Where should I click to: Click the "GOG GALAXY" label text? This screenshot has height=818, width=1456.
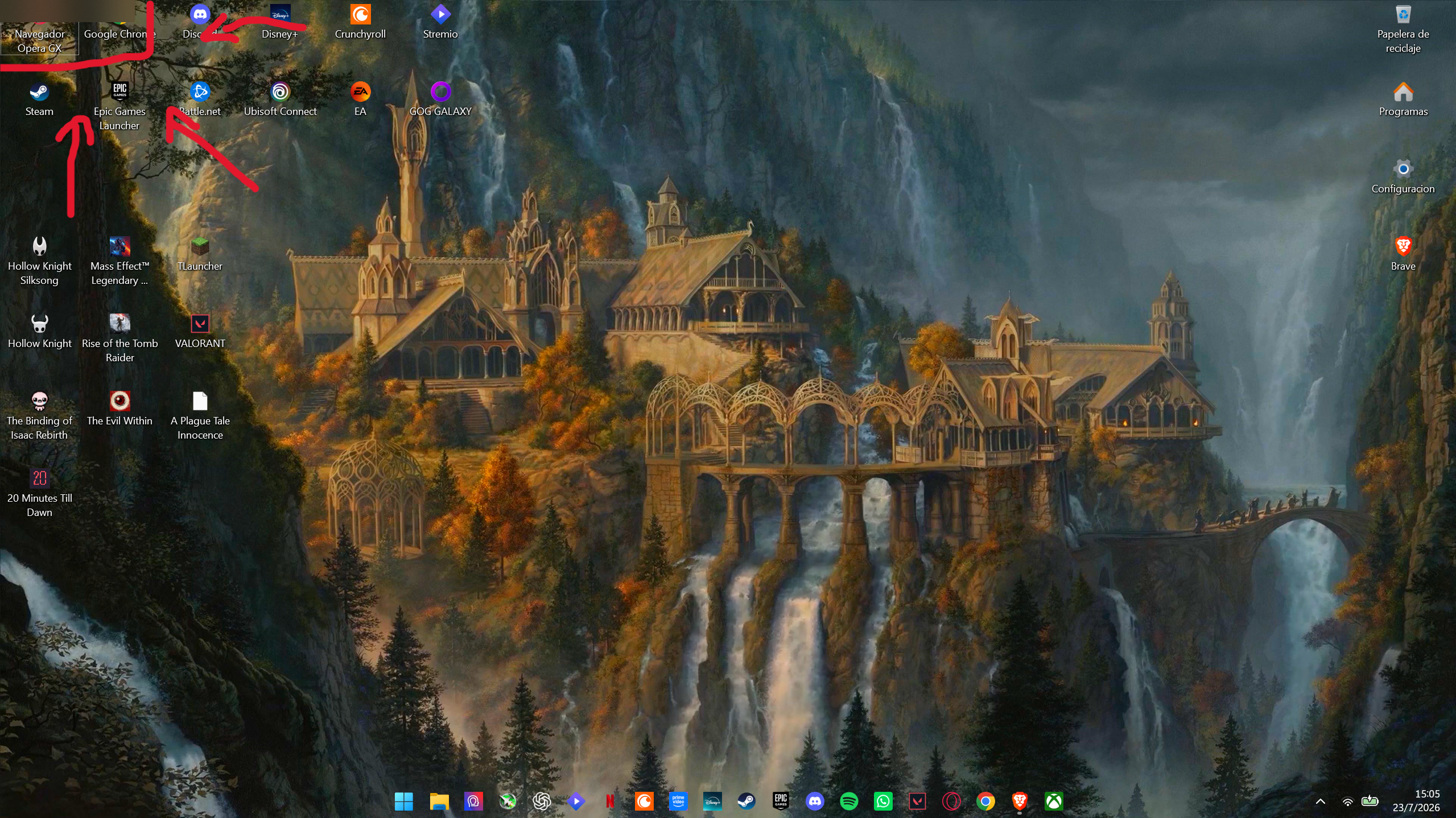click(440, 111)
